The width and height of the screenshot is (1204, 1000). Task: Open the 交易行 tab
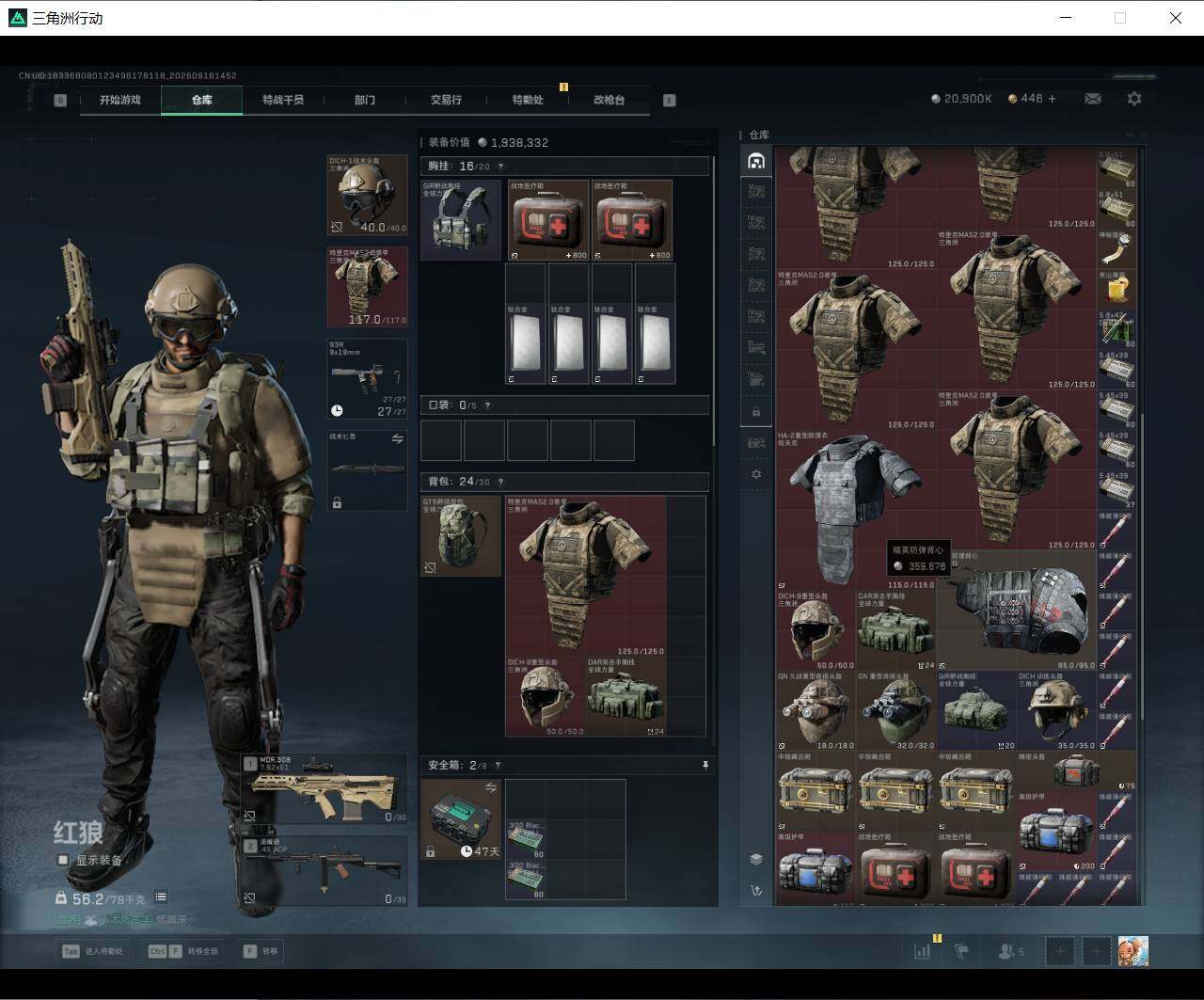(446, 100)
